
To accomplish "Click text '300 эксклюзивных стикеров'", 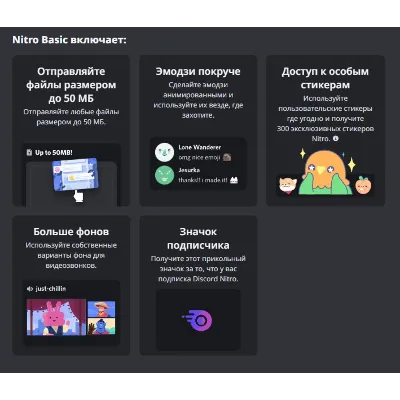I will [x=325, y=129].
